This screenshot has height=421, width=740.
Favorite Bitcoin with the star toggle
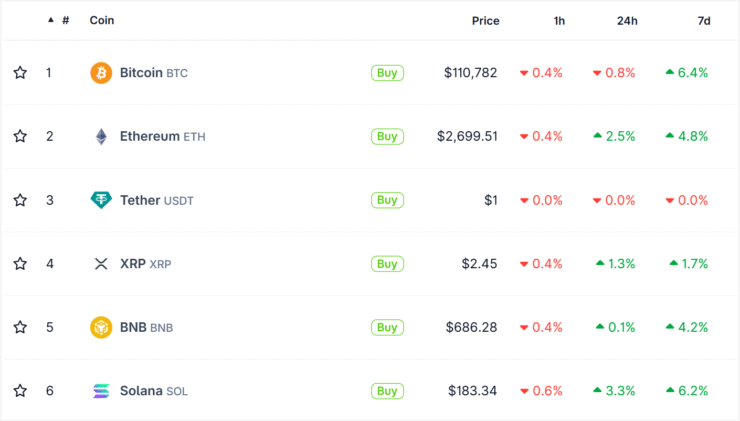pyautogui.click(x=20, y=73)
